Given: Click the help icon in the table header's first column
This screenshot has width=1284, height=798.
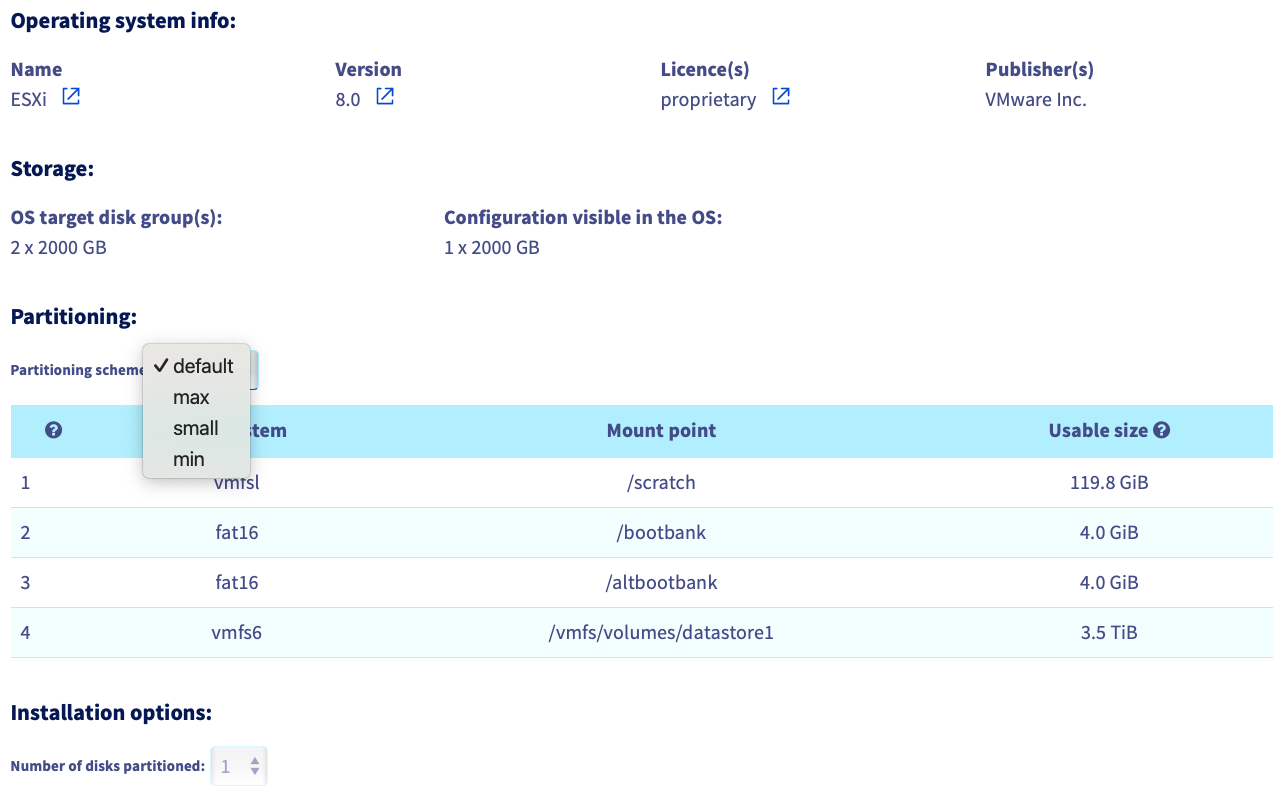Looking at the screenshot, I should pos(54,431).
